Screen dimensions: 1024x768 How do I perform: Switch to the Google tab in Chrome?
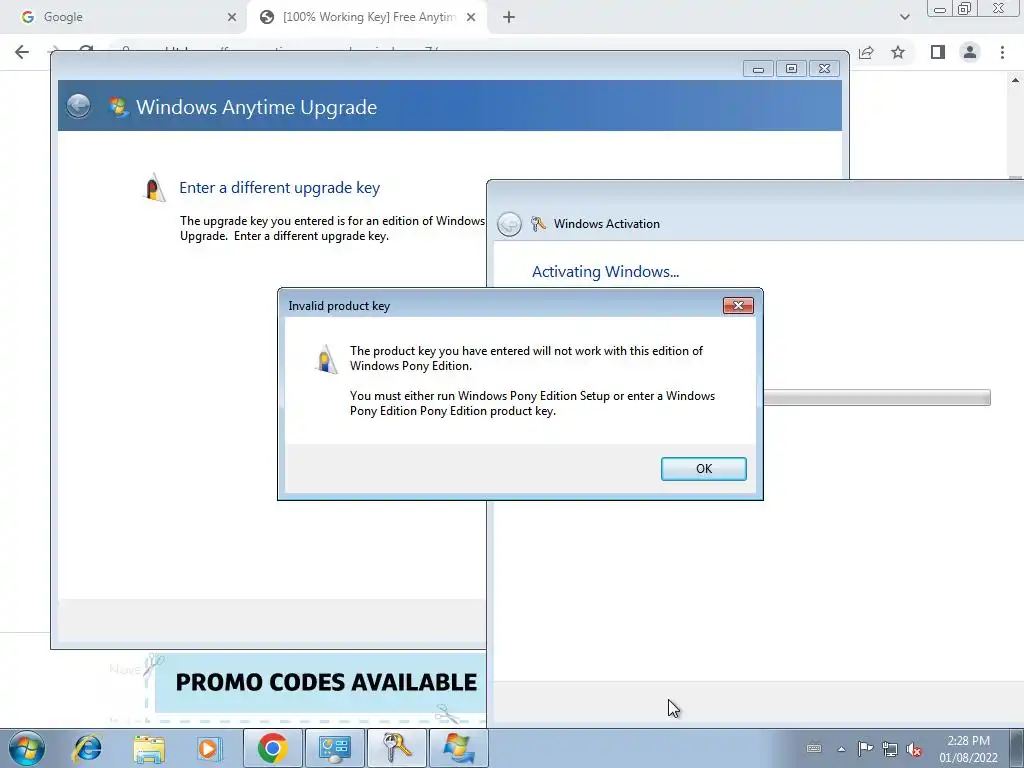[124, 17]
